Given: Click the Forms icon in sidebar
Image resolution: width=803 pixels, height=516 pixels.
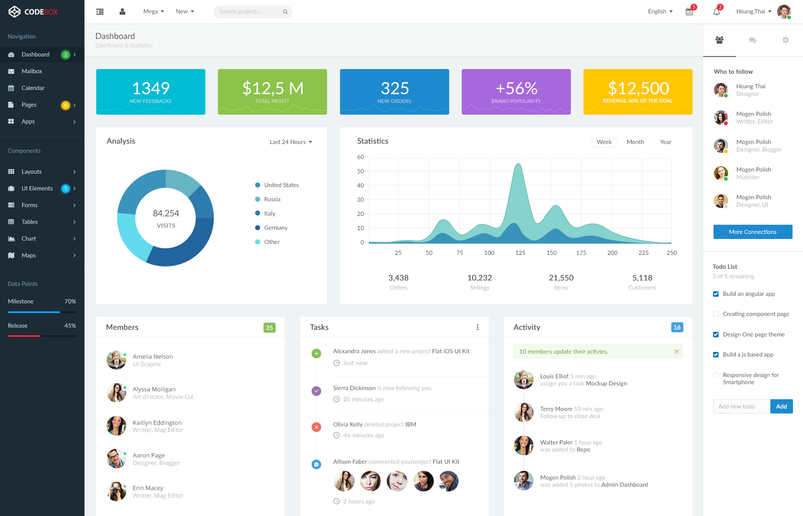Looking at the screenshot, I should pyautogui.click(x=11, y=205).
